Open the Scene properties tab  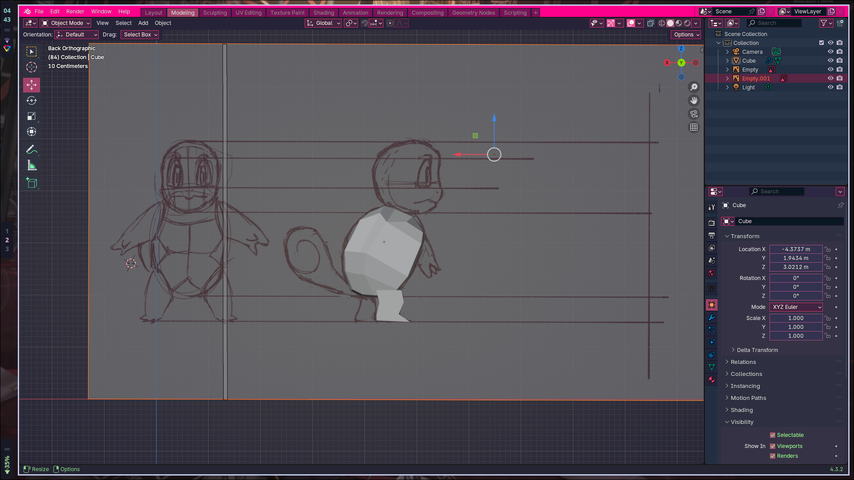click(x=711, y=260)
